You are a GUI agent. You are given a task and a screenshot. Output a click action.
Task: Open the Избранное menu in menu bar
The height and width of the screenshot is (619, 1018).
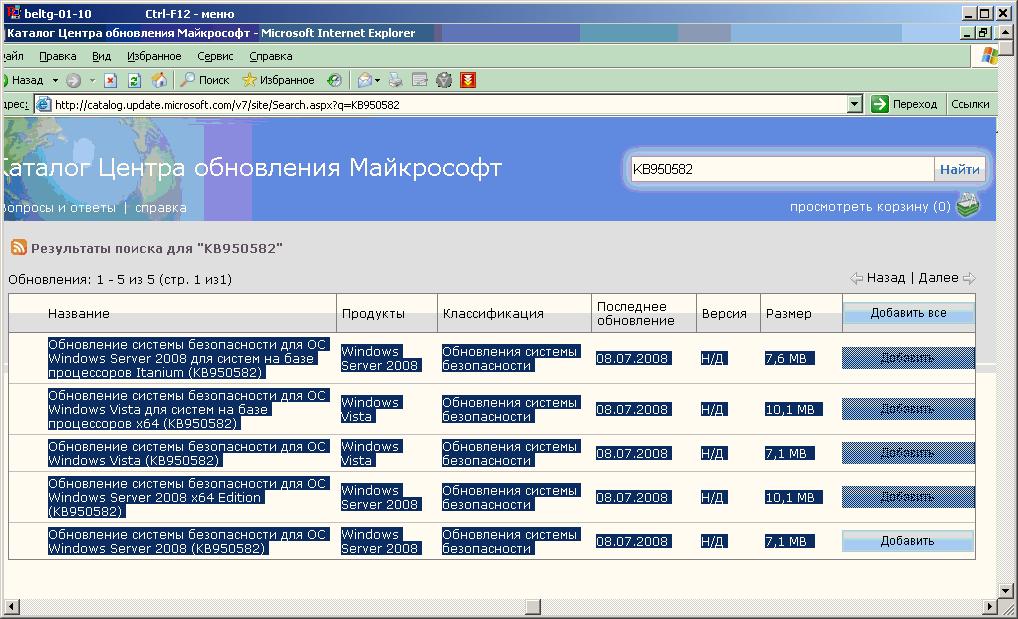(x=154, y=57)
